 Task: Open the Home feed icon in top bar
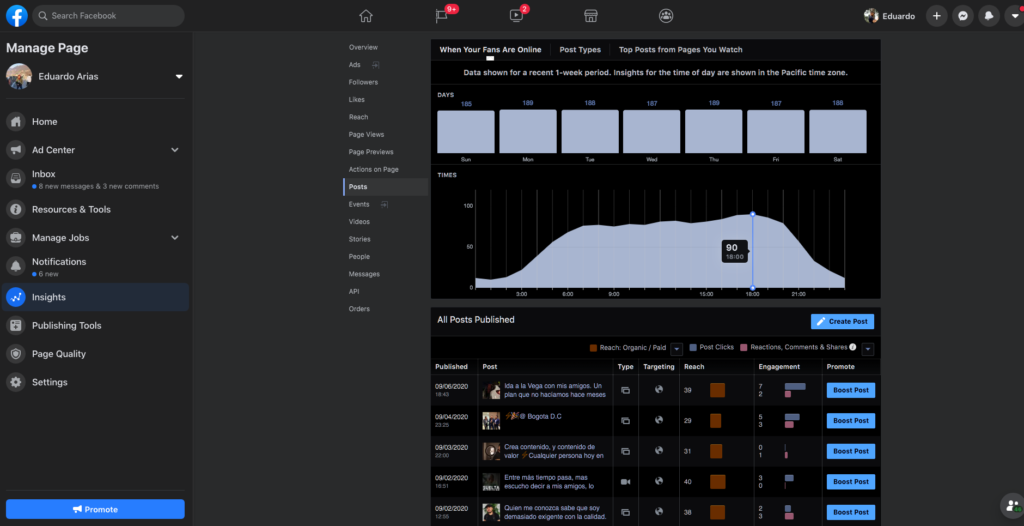[366, 16]
